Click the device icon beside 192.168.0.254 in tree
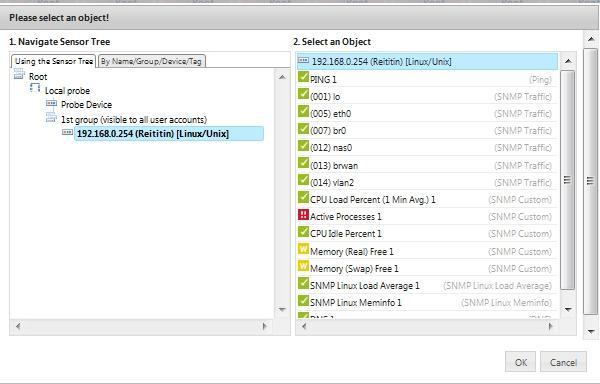Image resolution: width=600 pixels, height=384 pixels. tap(67, 132)
